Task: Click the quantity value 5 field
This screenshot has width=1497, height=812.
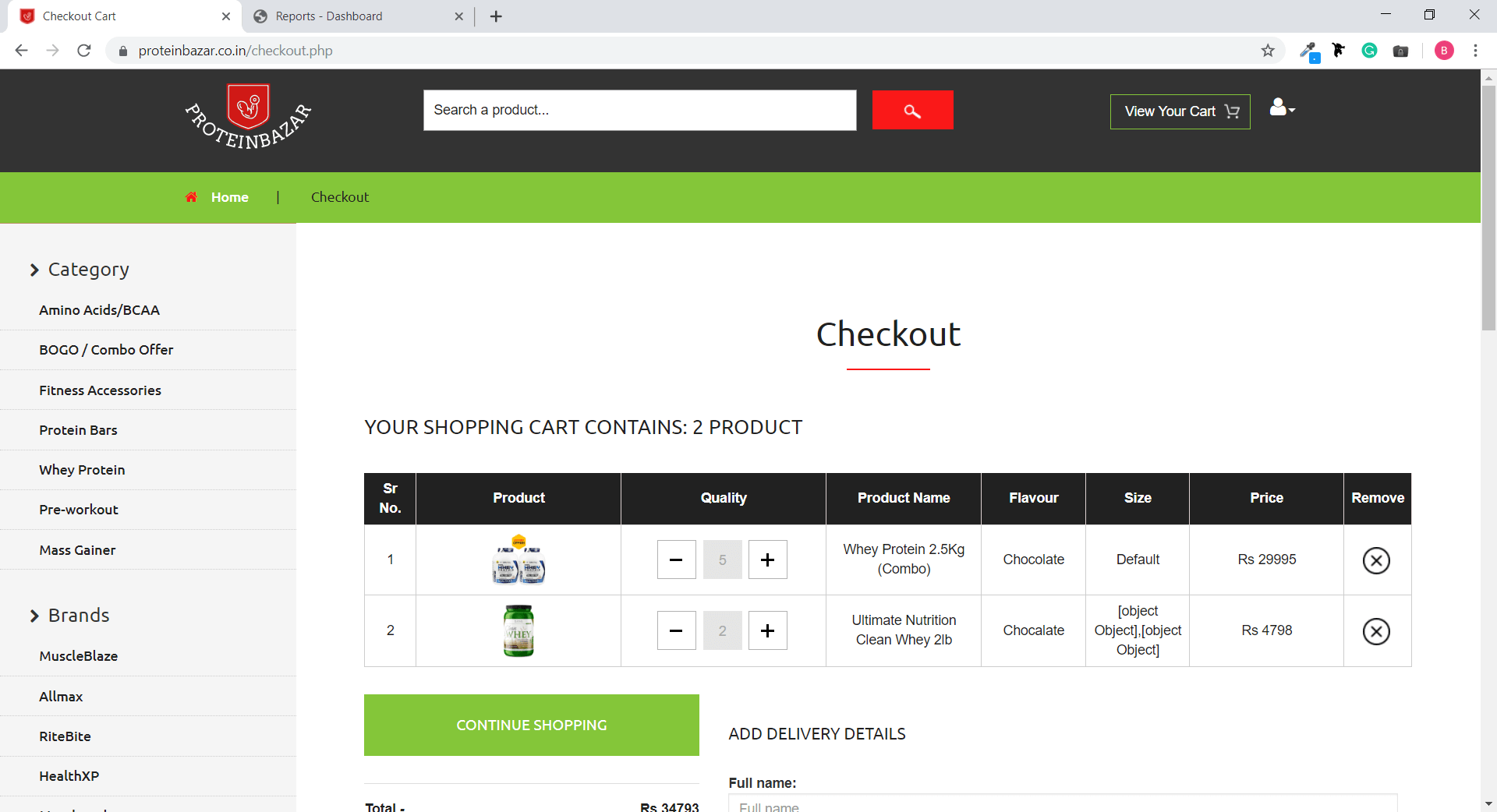Action: coord(722,560)
